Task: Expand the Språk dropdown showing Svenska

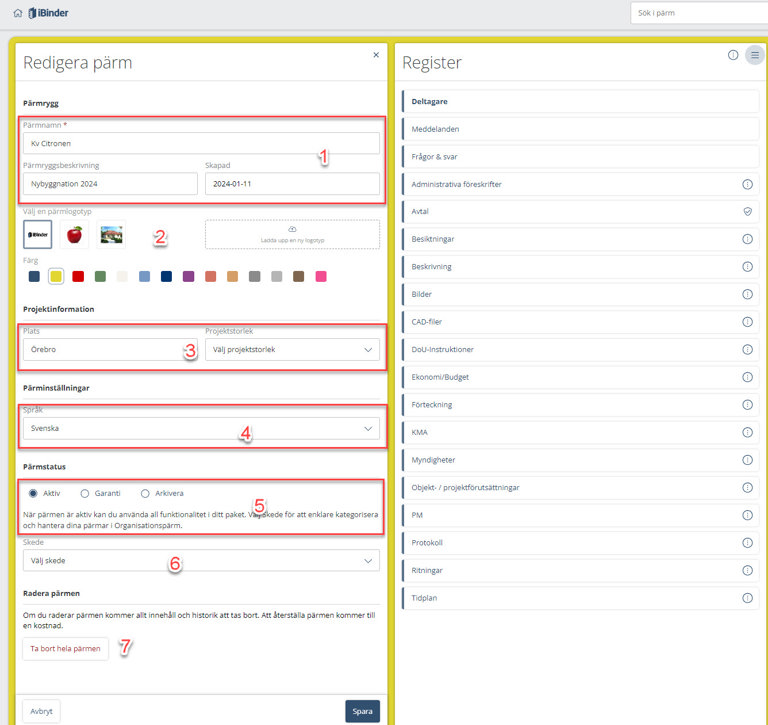Action: (201, 428)
